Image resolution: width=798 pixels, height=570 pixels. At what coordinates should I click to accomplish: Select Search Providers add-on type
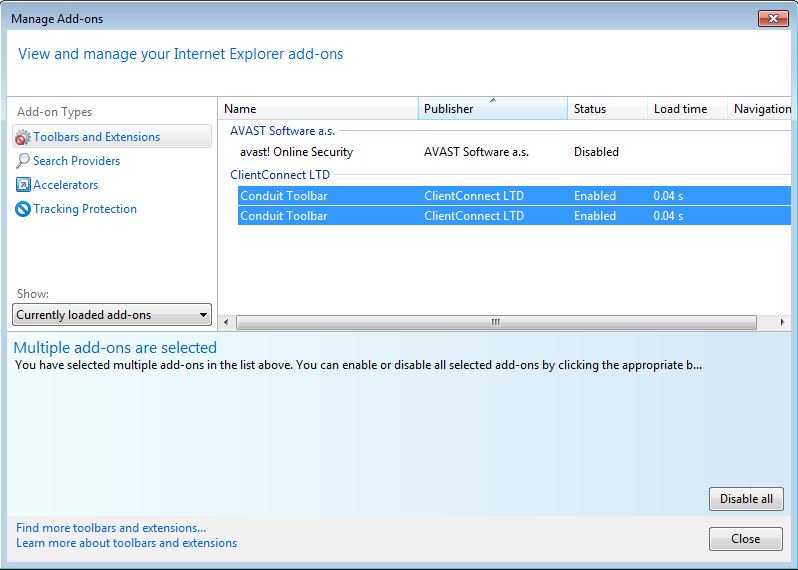pyautogui.click(x=76, y=161)
